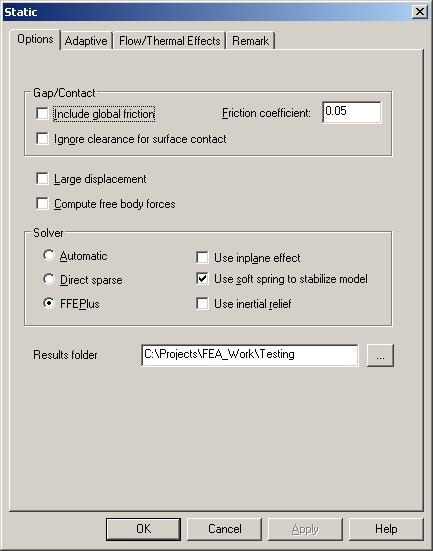Switch to the Adaptive tab

click(x=86, y=41)
